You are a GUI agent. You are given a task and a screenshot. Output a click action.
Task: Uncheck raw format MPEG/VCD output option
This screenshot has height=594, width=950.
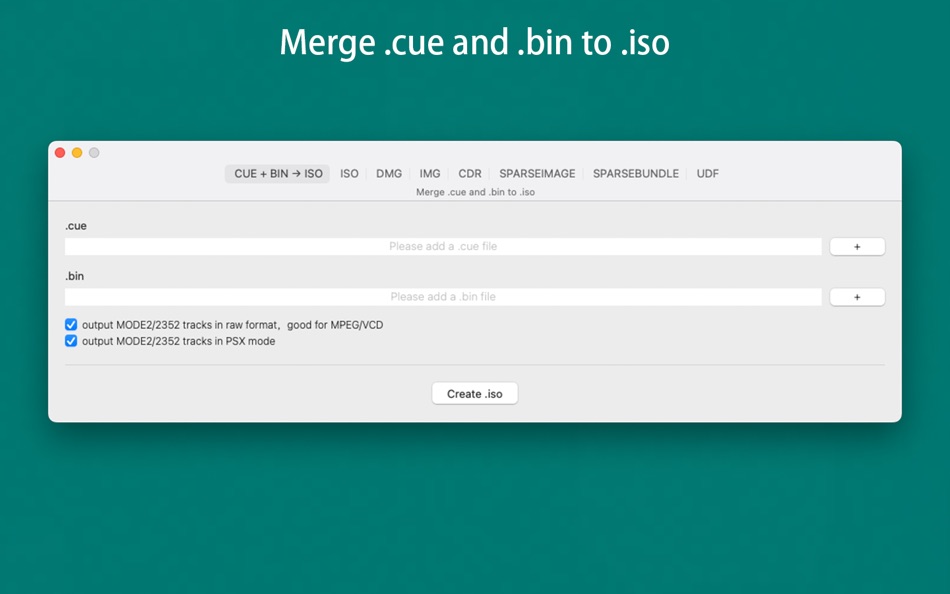71,325
